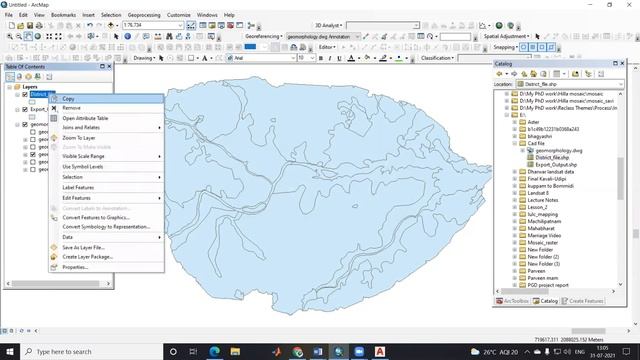Open the Joins and Relates submenu
640x360 pixels.
(106, 128)
